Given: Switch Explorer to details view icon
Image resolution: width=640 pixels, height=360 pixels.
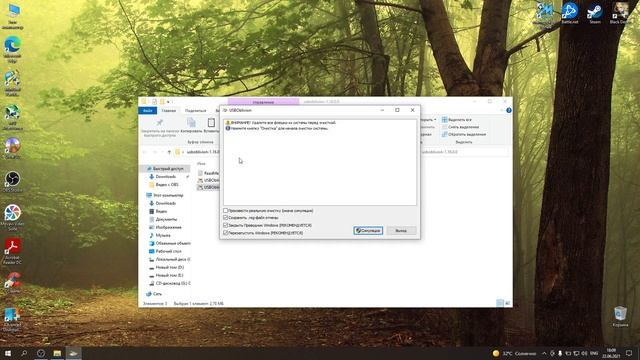Looking at the screenshot, I should (x=500, y=303).
